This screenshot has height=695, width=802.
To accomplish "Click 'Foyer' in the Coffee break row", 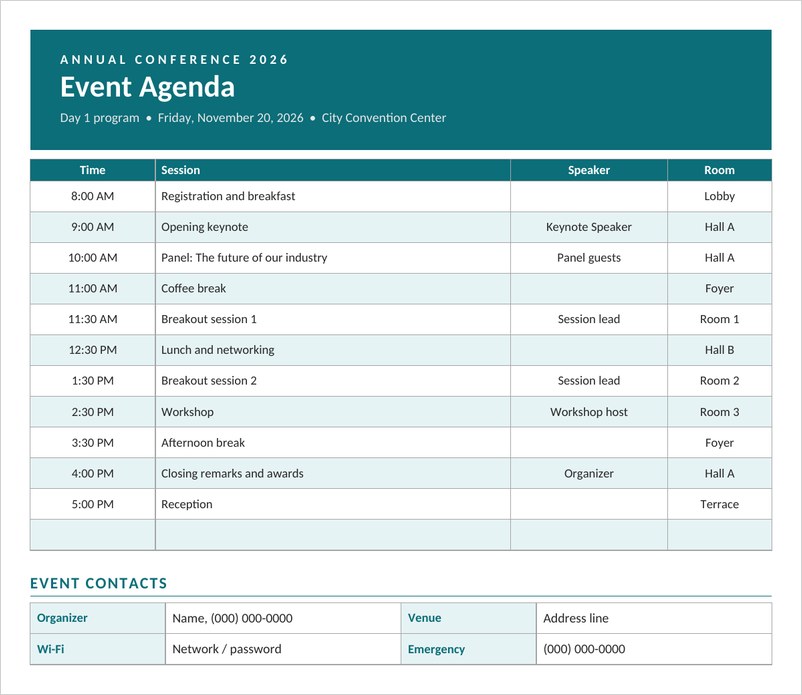I will click(719, 288).
